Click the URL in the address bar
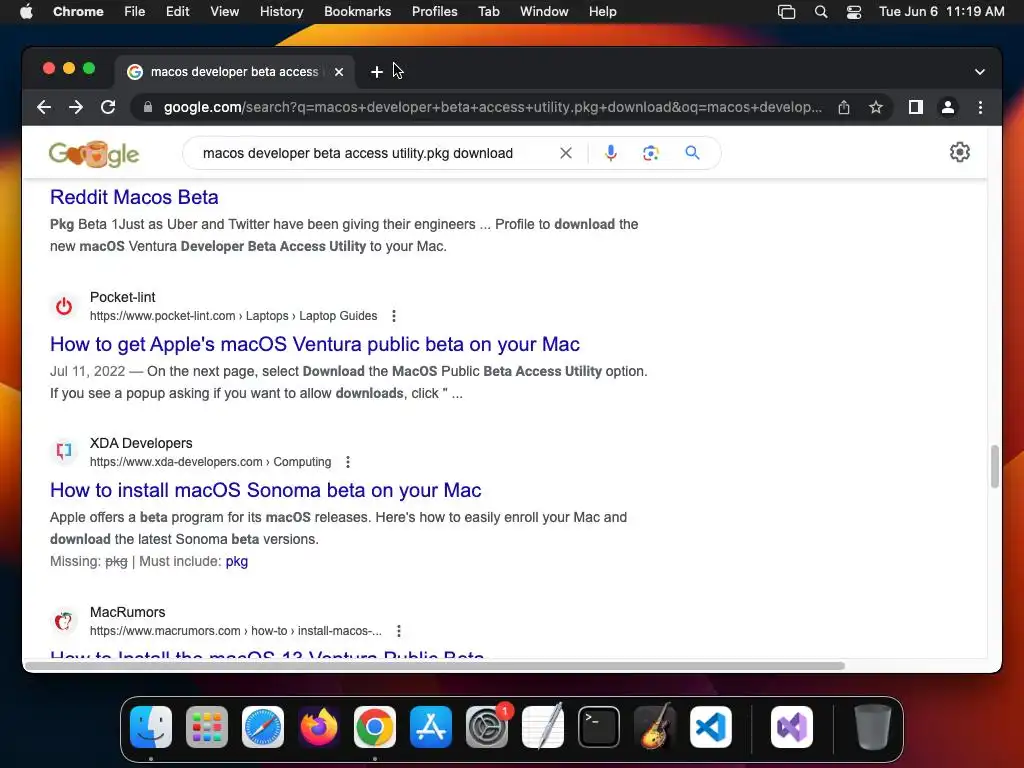Screen dimensions: 1024x768 click(492, 107)
